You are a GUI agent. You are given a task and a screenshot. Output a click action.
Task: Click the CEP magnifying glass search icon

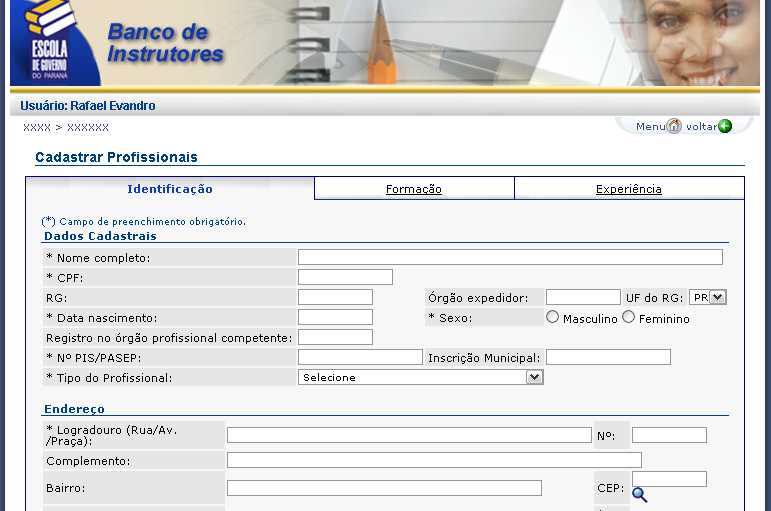click(x=639, y=495)
